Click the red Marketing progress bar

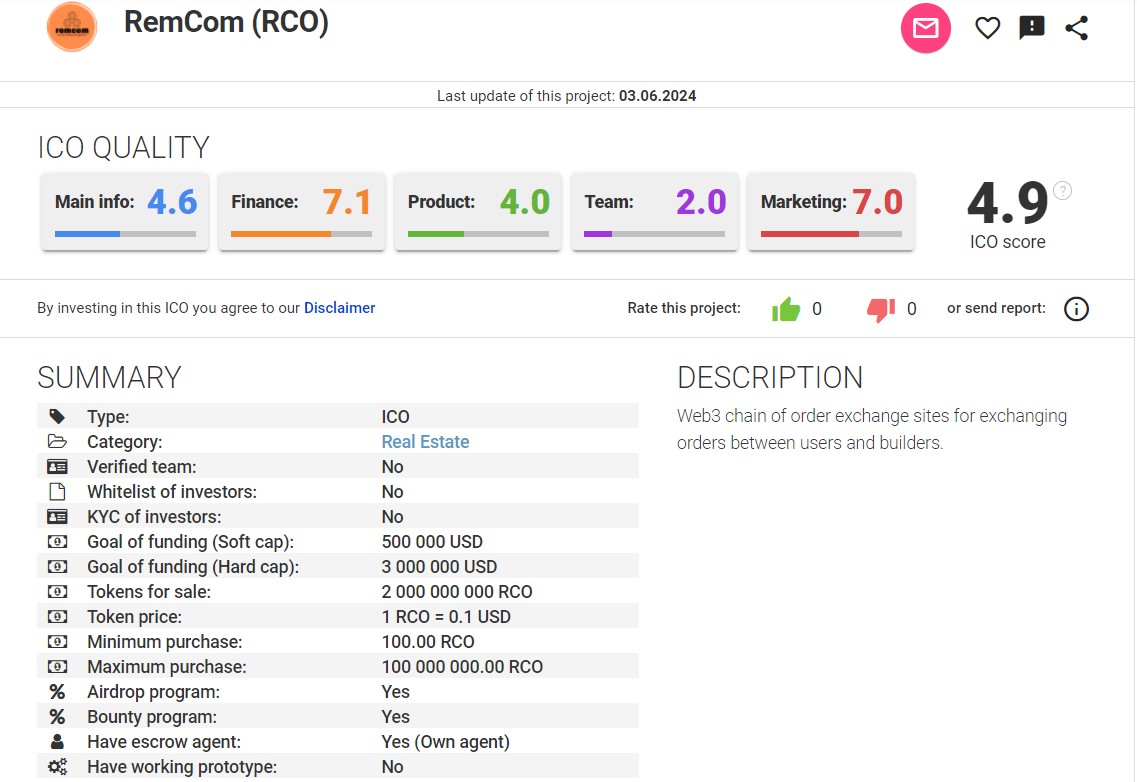click(831, 234)
